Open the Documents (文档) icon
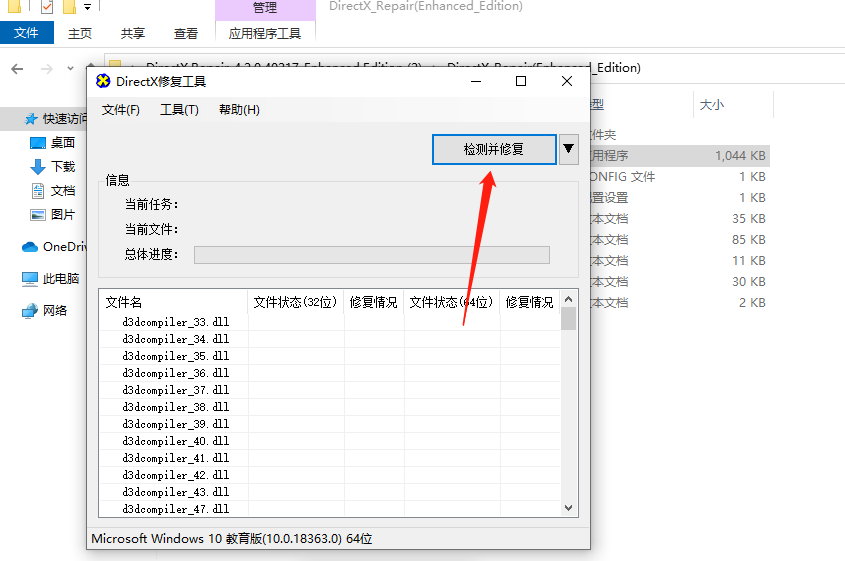845x561 pixels. pyautogui.click(x=38, y=191)
